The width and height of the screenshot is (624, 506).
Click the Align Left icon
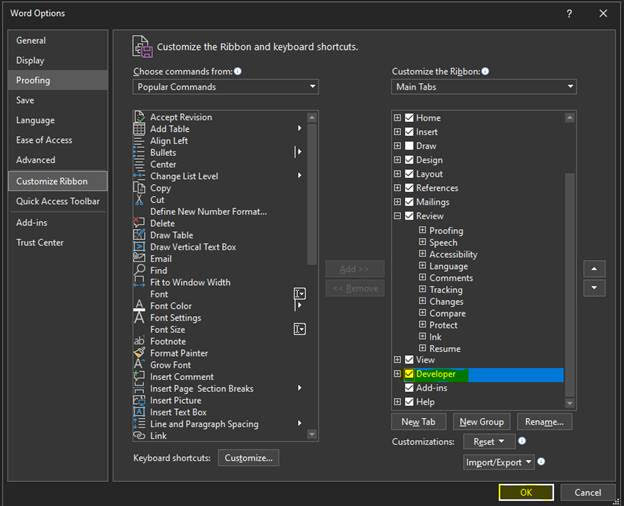139,141
